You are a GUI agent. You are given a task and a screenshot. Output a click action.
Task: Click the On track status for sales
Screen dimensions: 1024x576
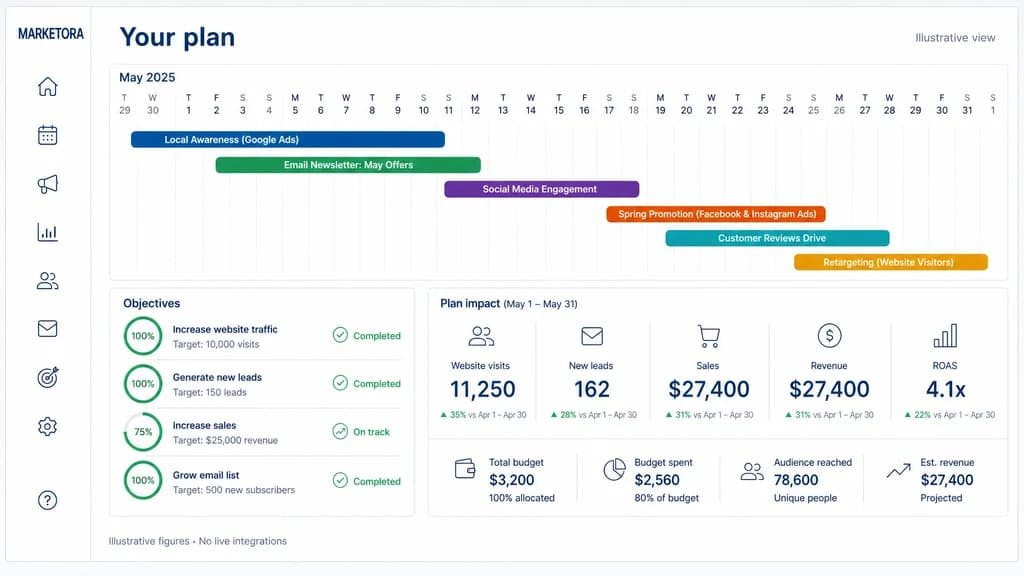361,432
